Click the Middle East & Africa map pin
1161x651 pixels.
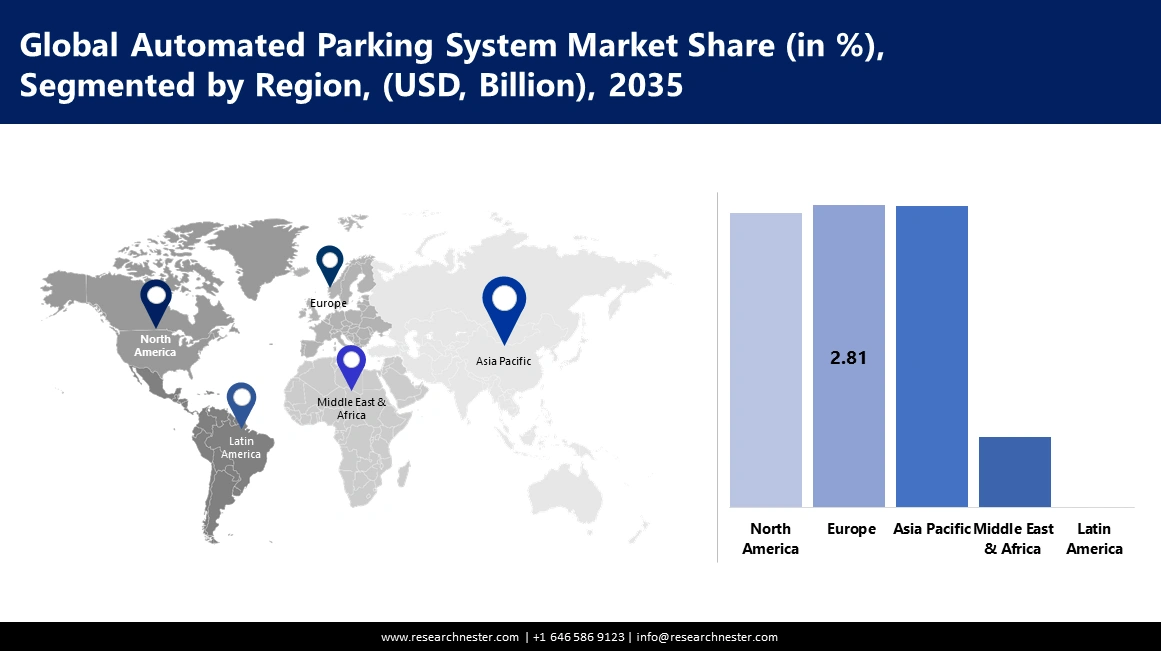coord(351,367)
